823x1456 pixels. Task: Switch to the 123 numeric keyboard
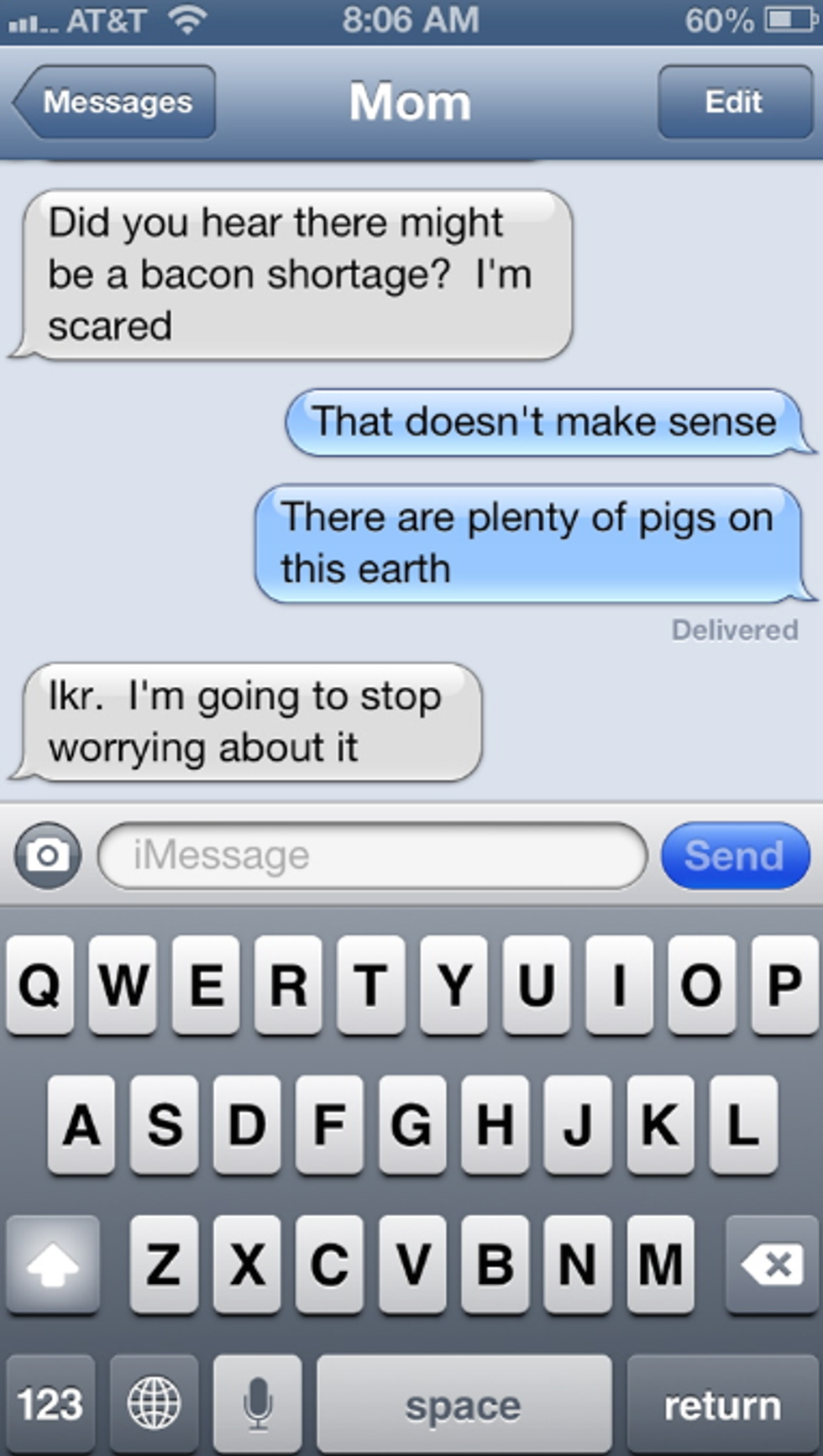coord(50,1404)
